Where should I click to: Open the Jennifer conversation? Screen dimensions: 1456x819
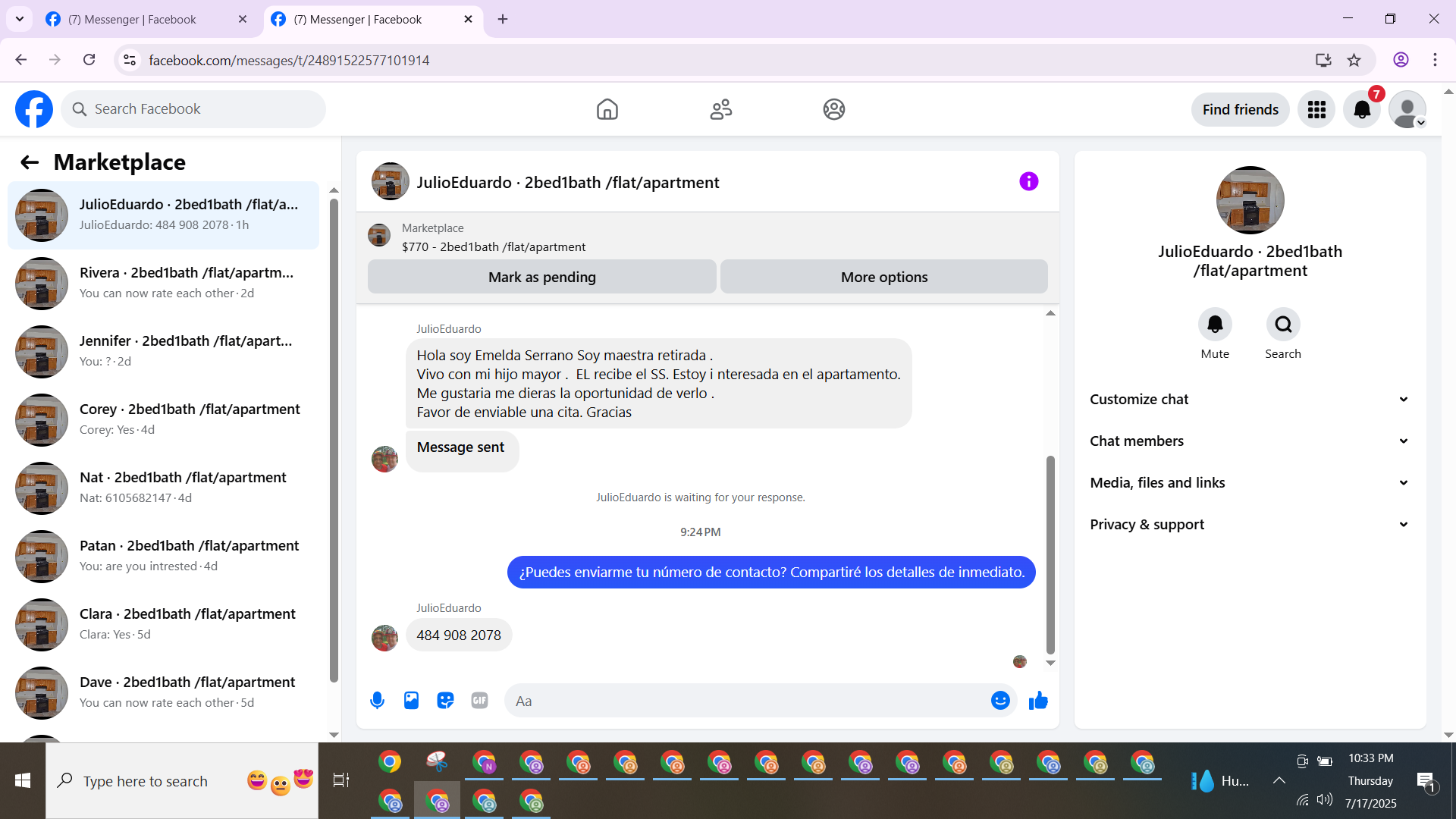coord(163,352)
